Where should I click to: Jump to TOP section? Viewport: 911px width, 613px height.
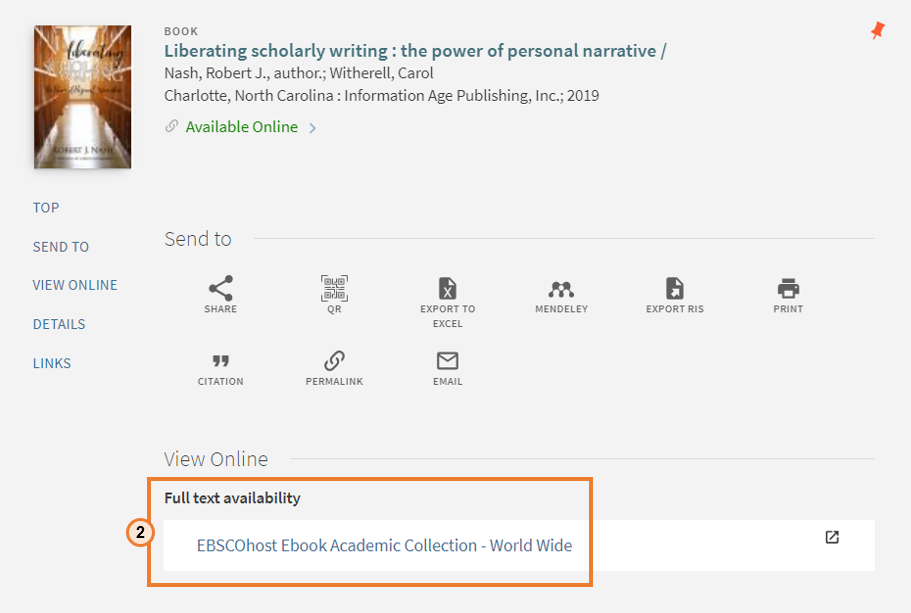point(46,207)
